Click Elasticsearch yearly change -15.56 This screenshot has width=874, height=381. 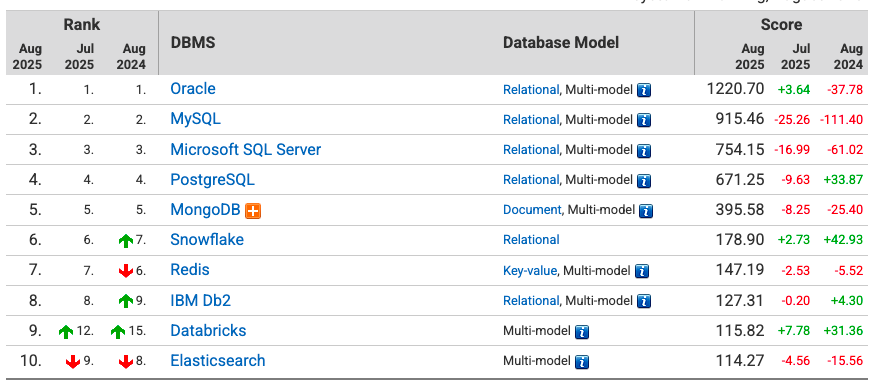click(844, 361)
